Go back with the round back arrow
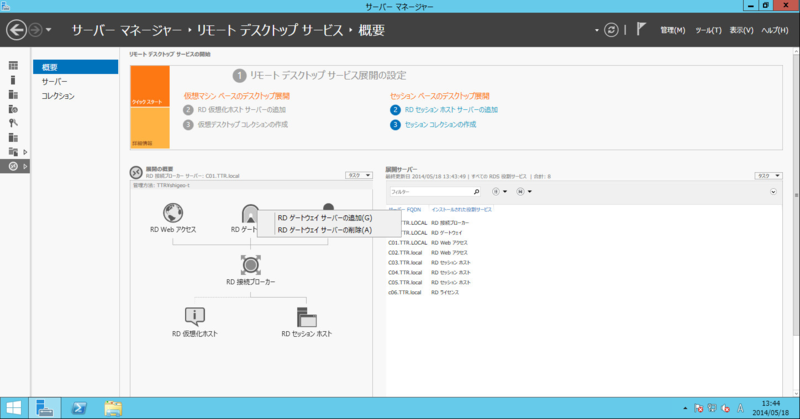This screenshot has width=800, height=419. tap(16, 30)
